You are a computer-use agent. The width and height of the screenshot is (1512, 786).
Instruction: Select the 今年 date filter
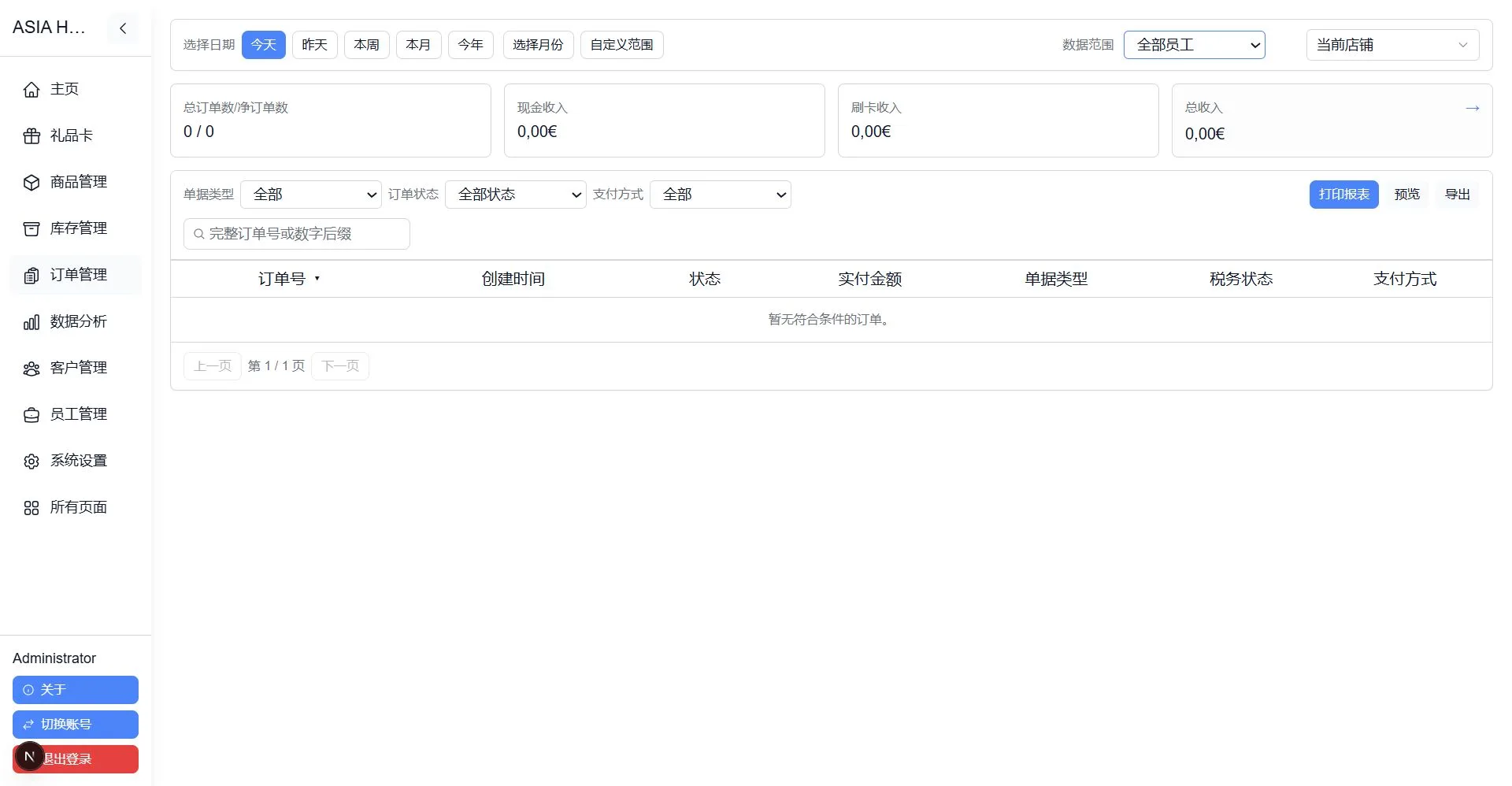pyautogui.click(x=471, y=45)
